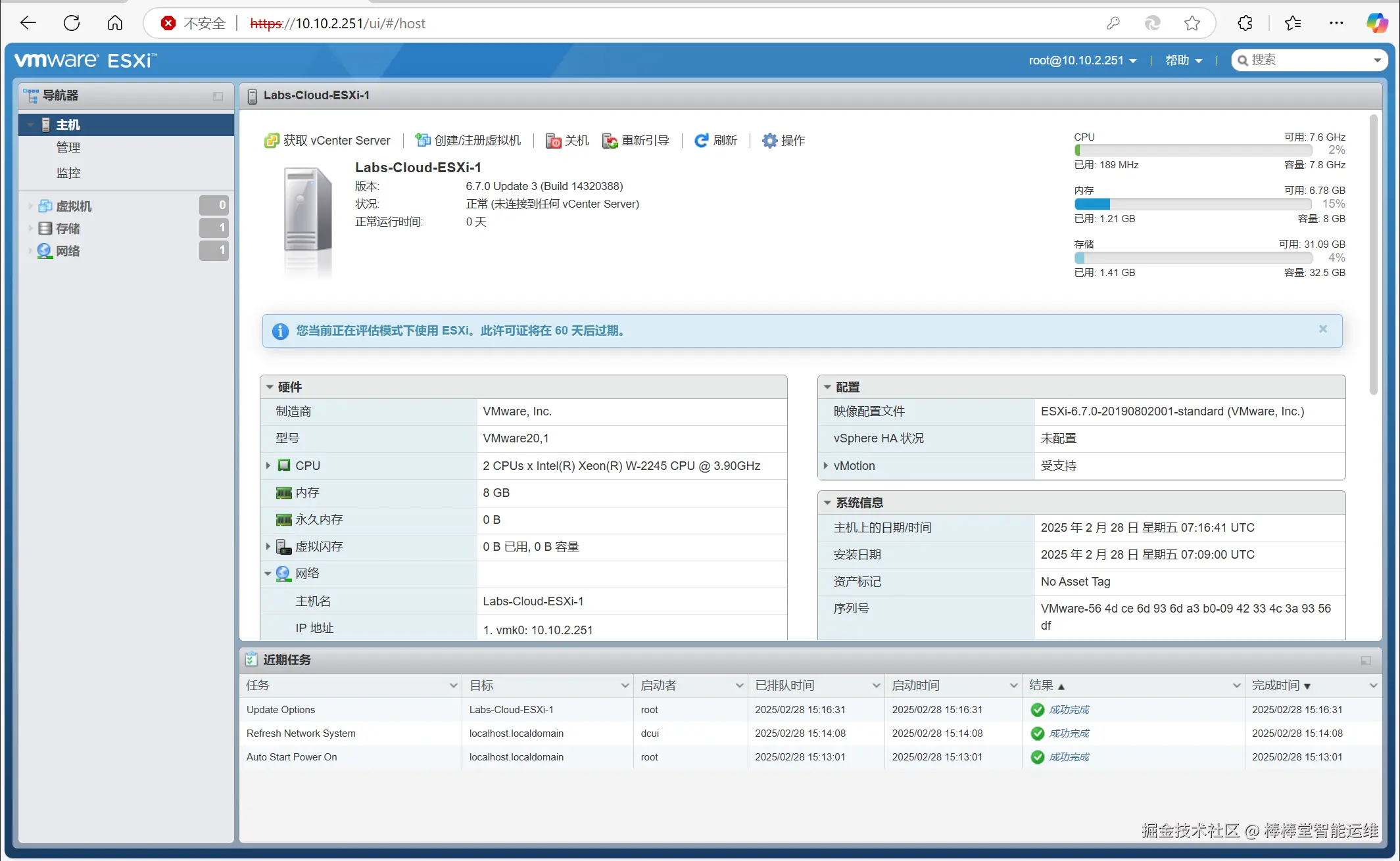Viewport: 1400px width, 861px height.
Task: Expand the CPU hardware row
Action: [268, 465]
